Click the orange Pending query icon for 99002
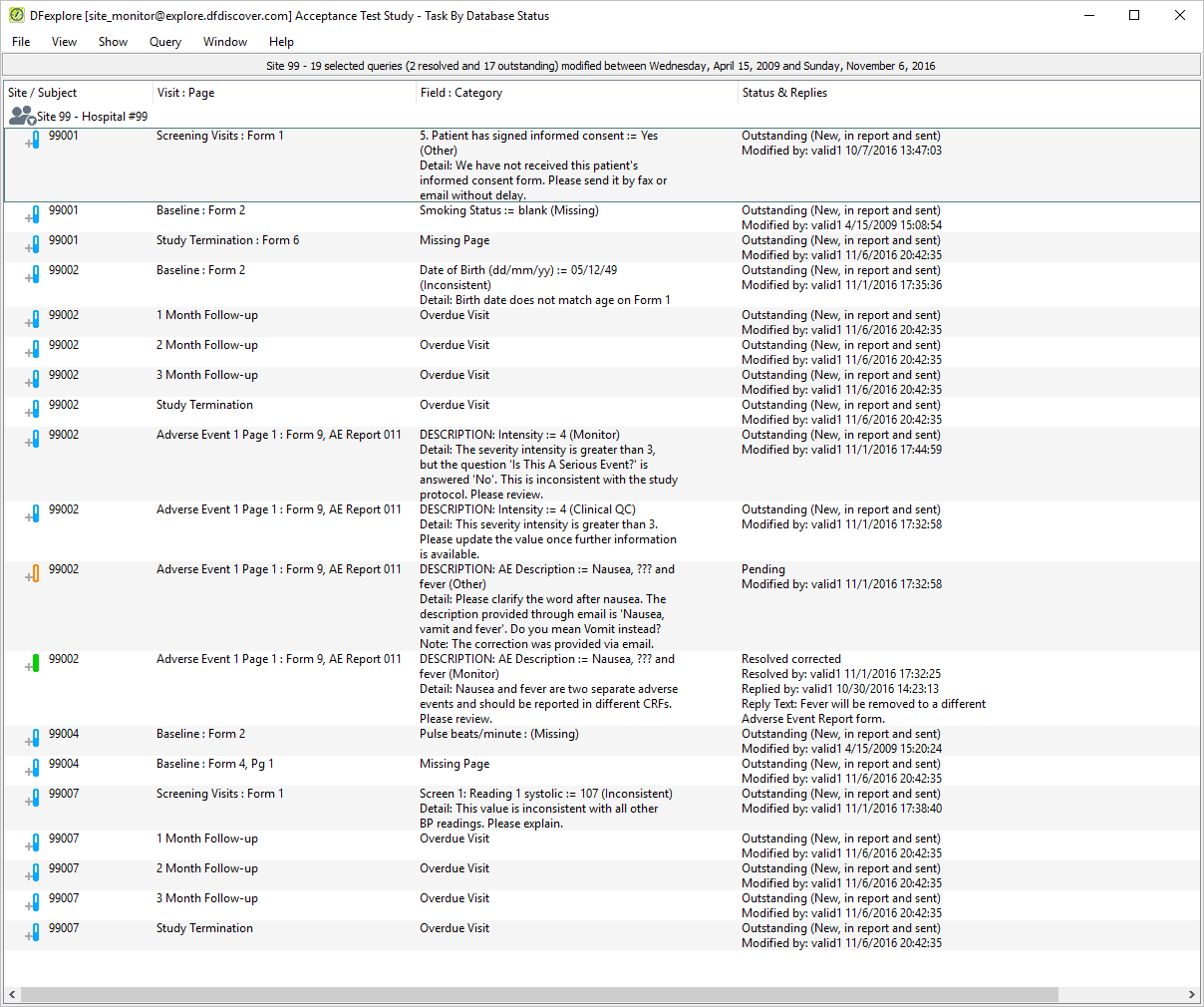1204x1007 pixels. (x=35, y=574)
